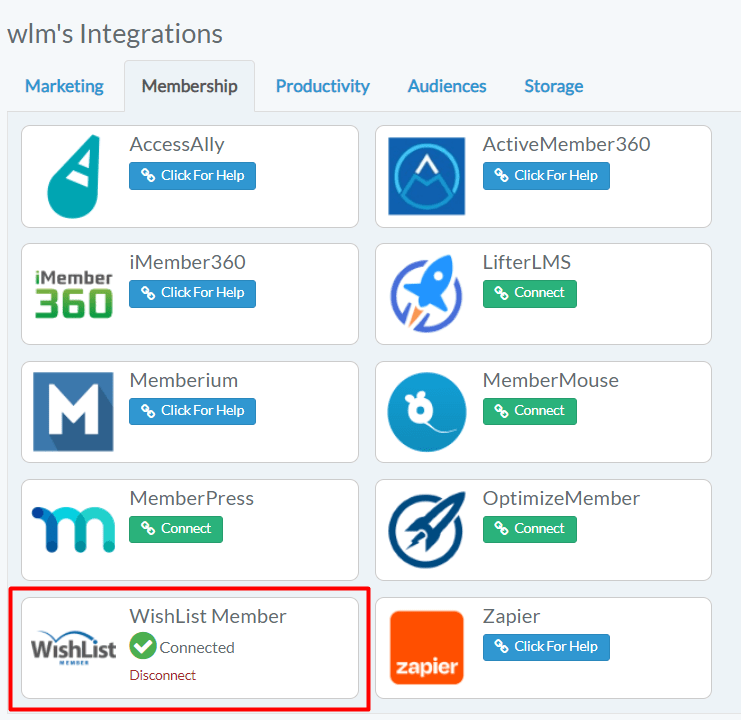Click the Connected status text
The width and height of the screenshot is (741, 720).
[197, 648]
